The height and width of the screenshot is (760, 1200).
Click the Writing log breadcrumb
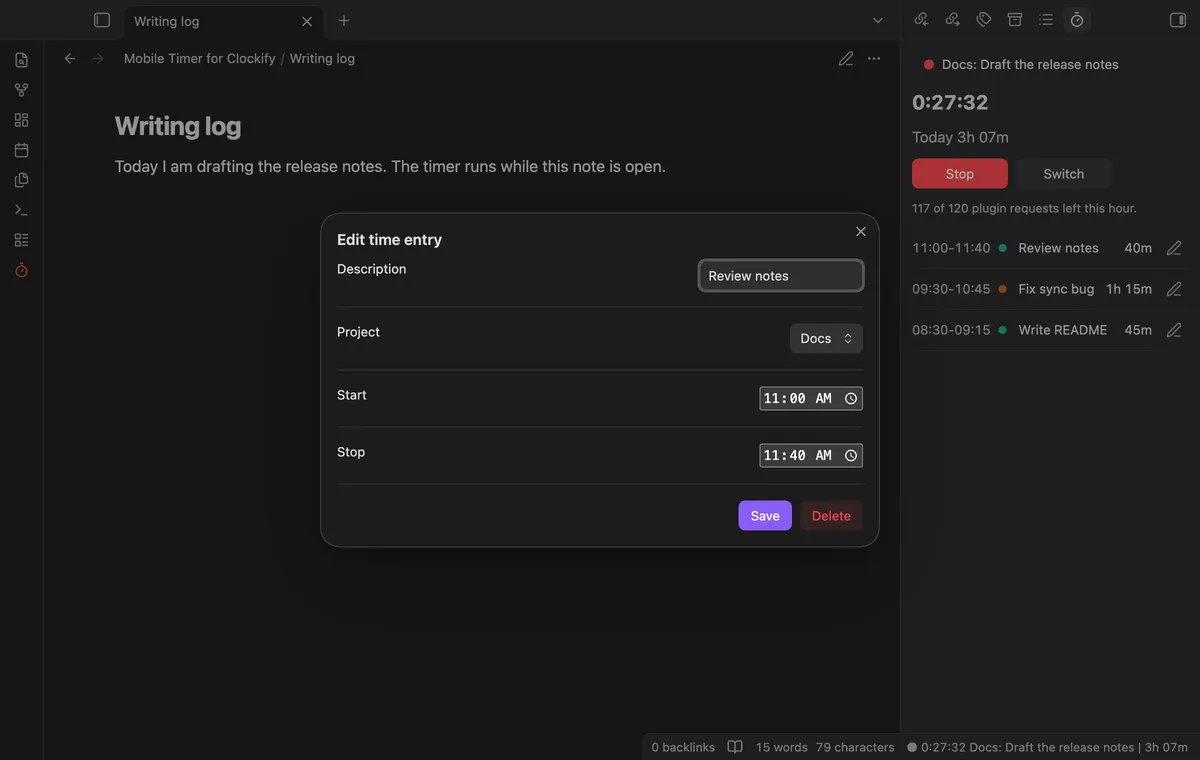(x=322, y=59)
